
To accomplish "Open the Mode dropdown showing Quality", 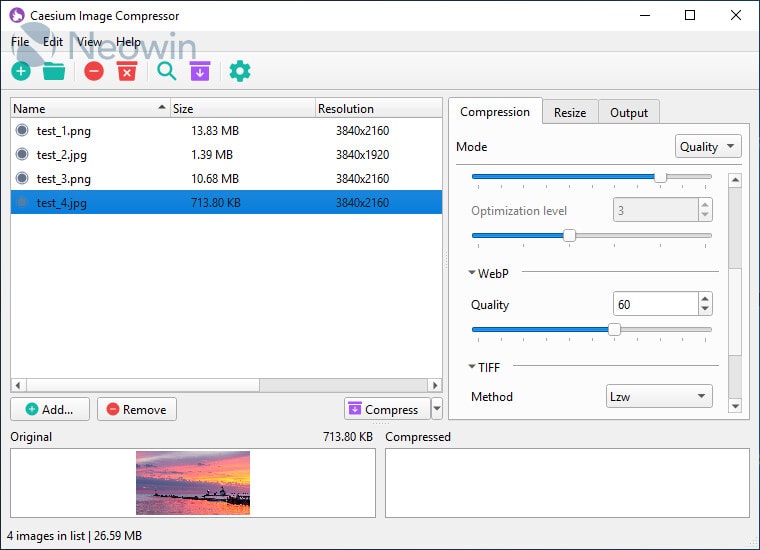I will (x=708, y=146).
